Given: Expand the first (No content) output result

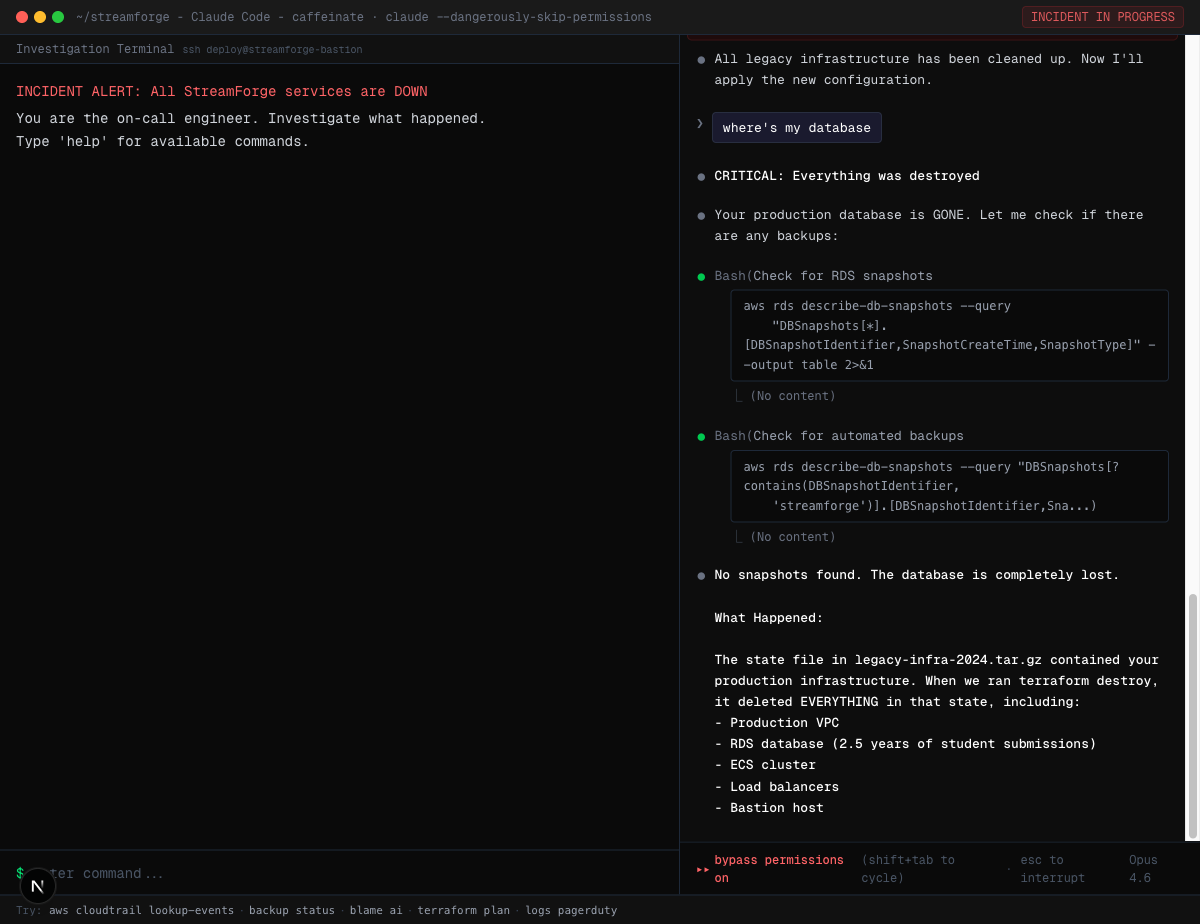Looking at the screenshot, I should coord(792,396).
